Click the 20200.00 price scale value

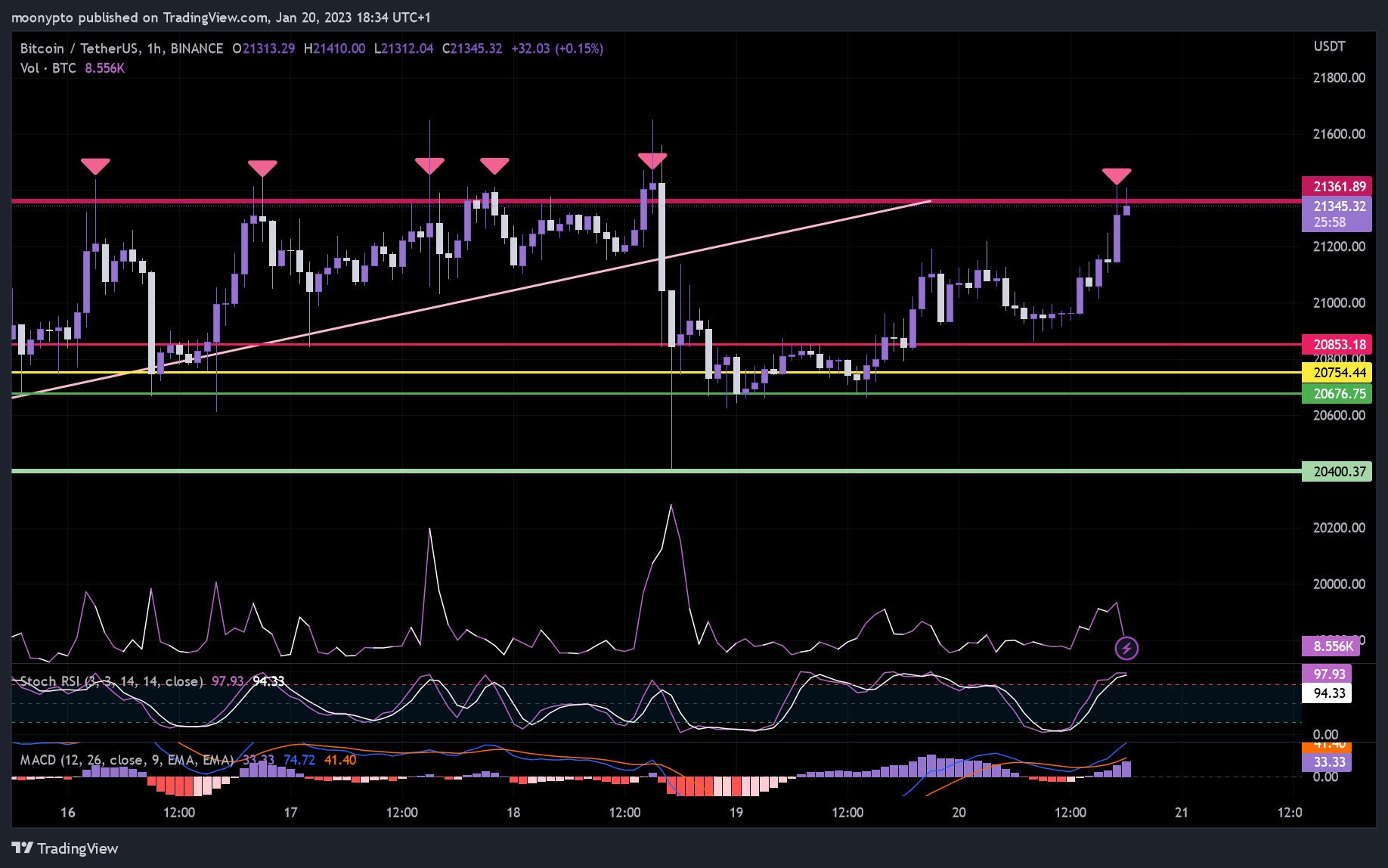click(x=1339, y=528)
